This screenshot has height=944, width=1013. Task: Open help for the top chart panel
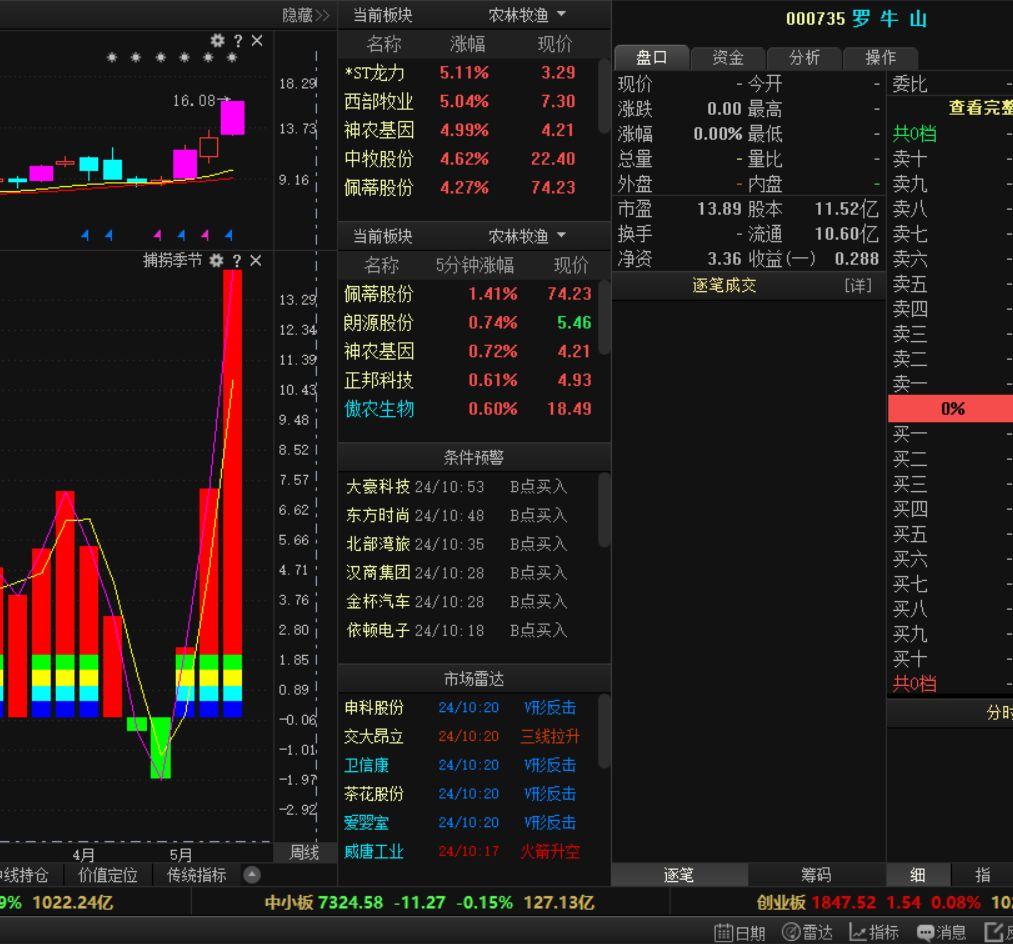238,41
